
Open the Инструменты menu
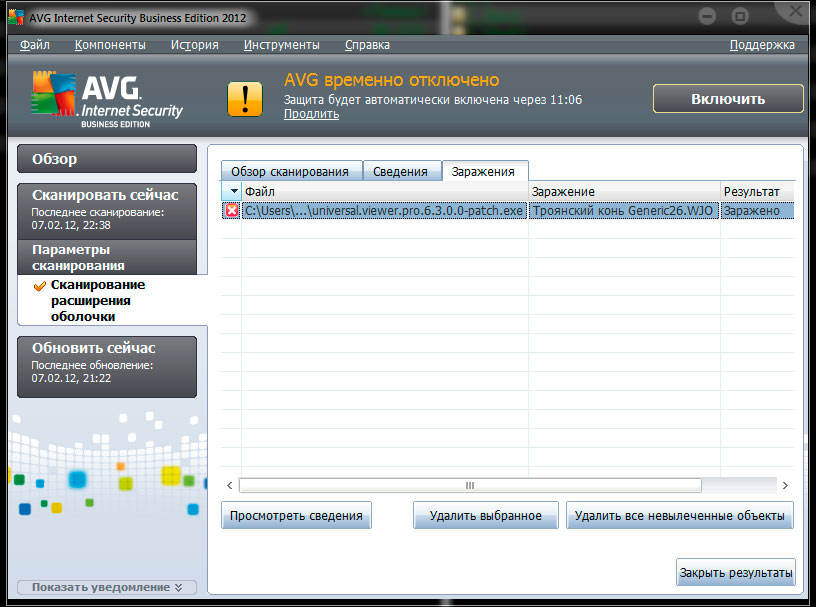[282, 45]
